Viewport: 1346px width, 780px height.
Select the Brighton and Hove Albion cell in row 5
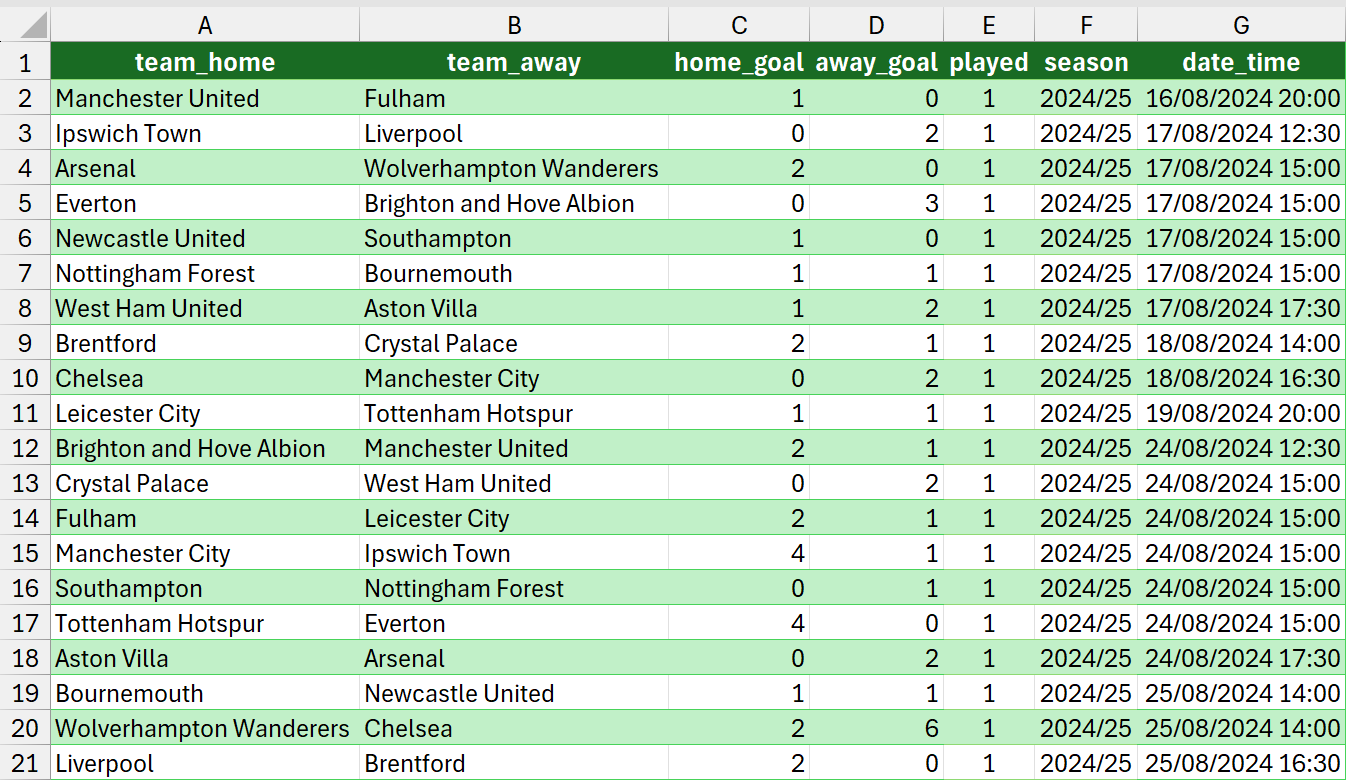tap(499, 204)
